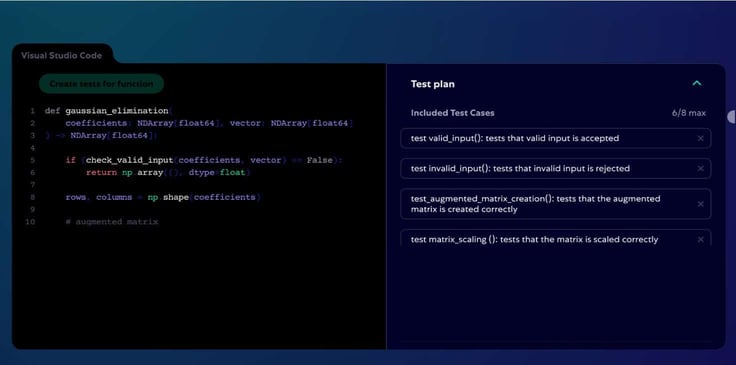Click line number 8 in the gutter

tap(32, 198)
